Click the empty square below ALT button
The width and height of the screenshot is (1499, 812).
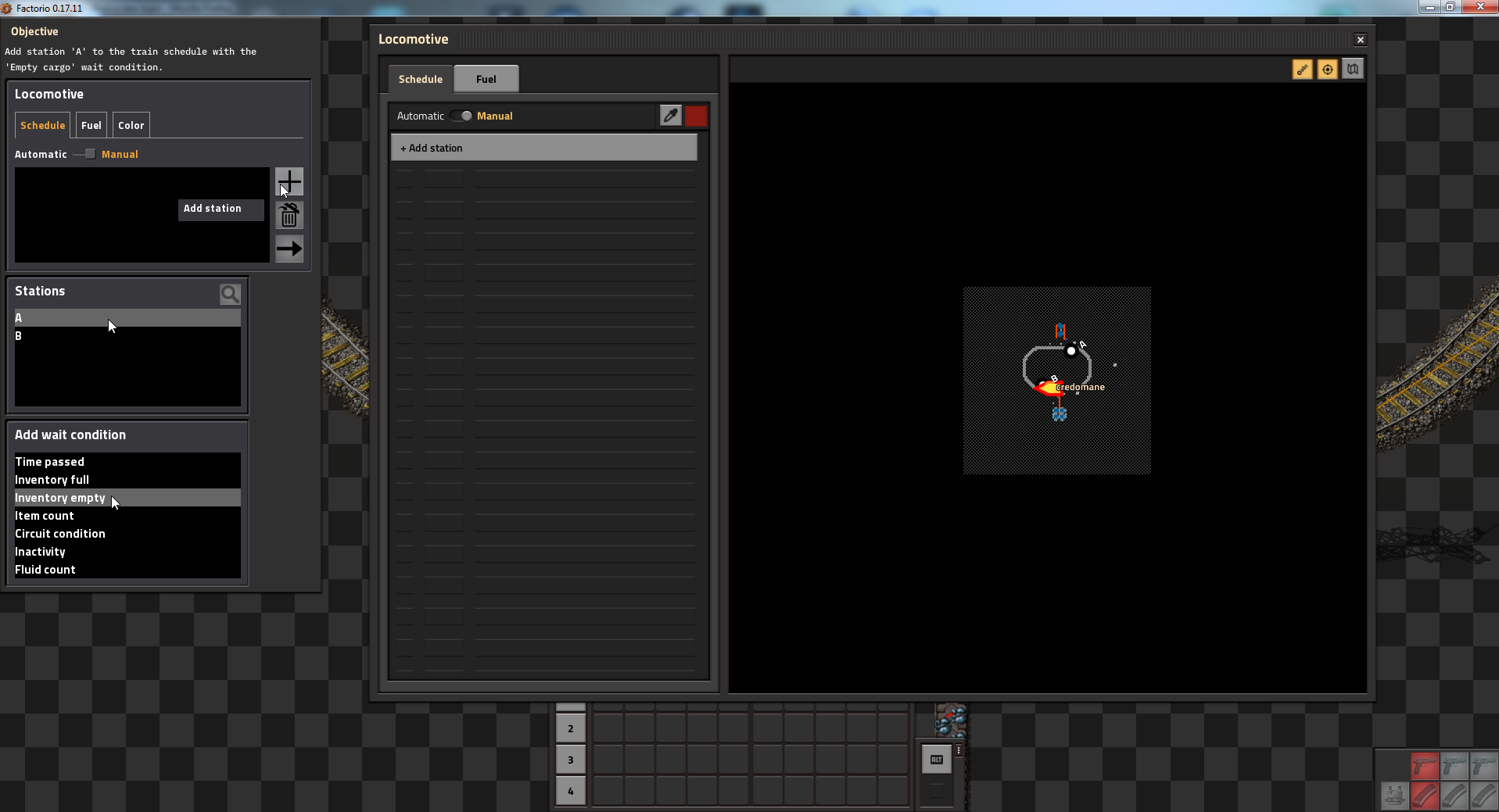tap(937, 791)
